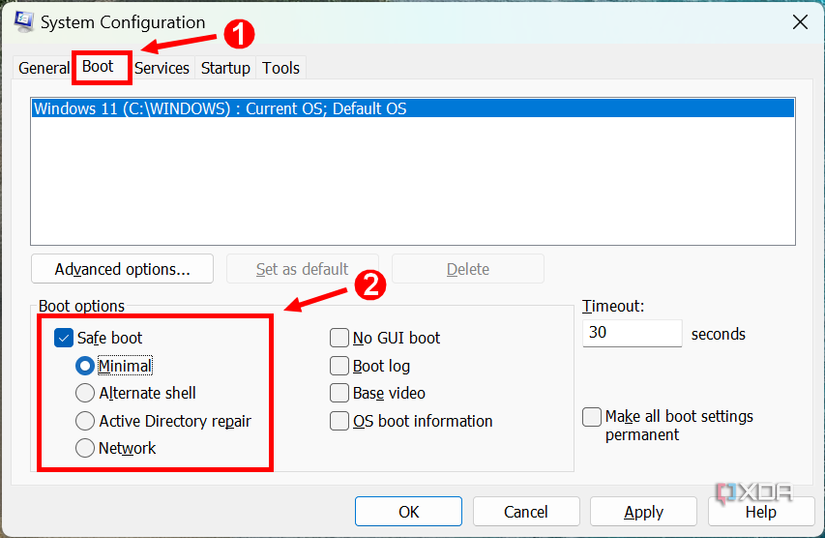Go to the Tools tab
The image size is (825, 538).
click(281, 68)
